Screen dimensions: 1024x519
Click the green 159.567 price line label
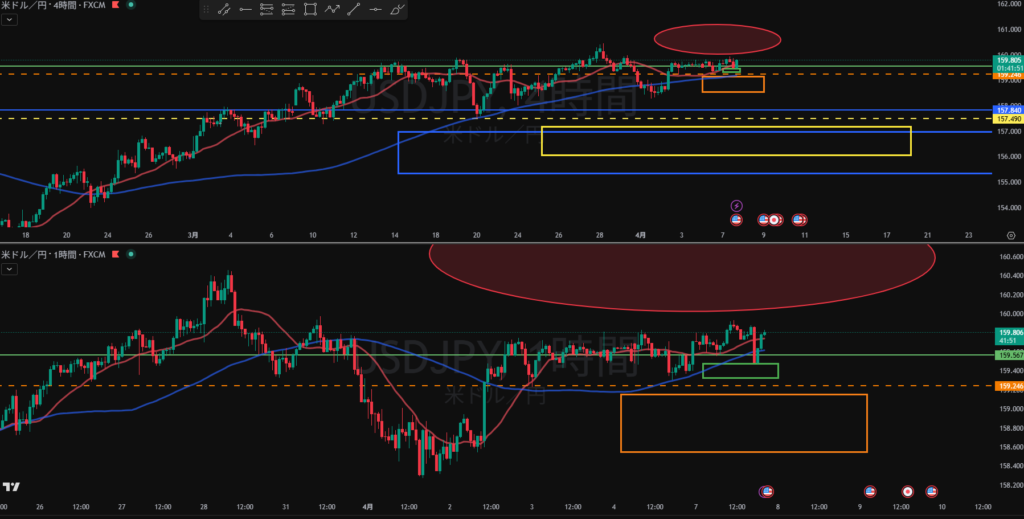point(1007,355)
